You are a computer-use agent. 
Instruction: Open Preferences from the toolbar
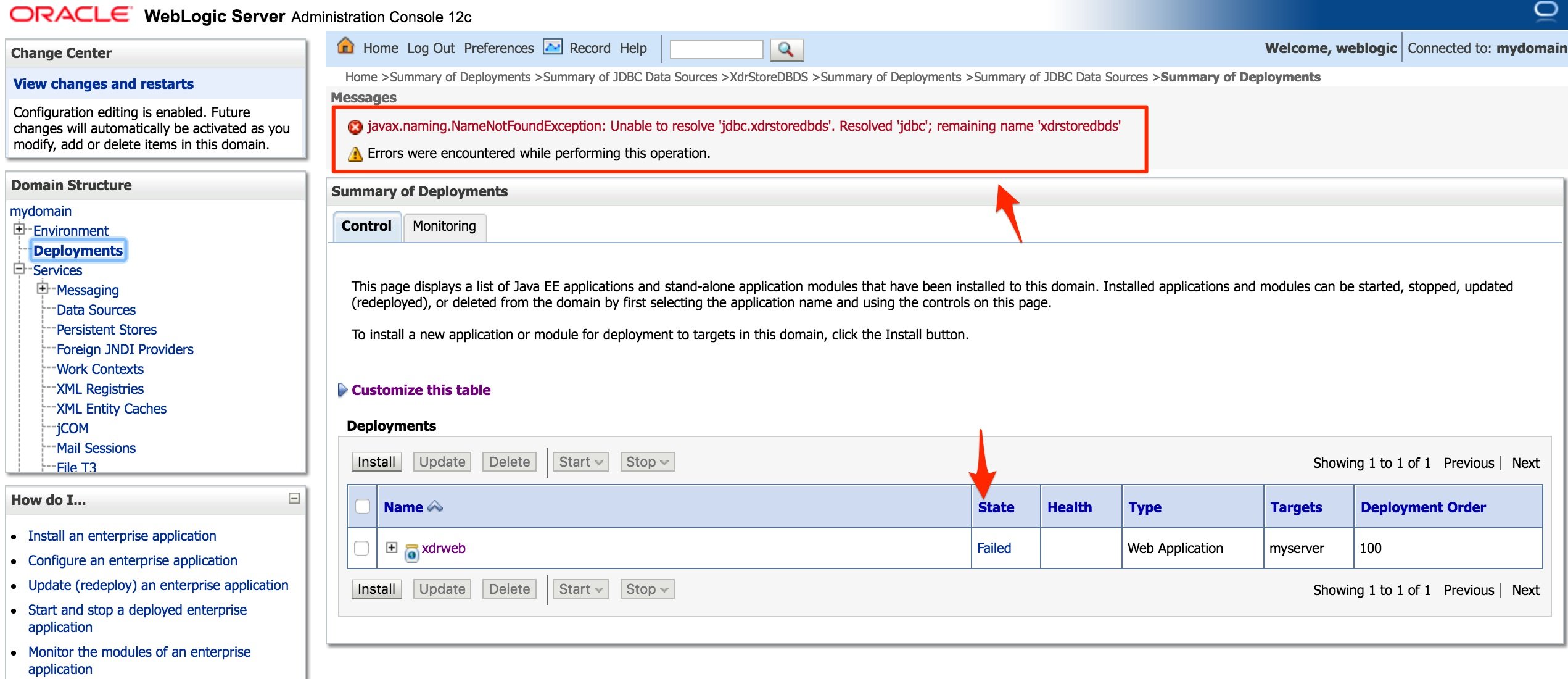pyautogui.click(x=498, y=48)
